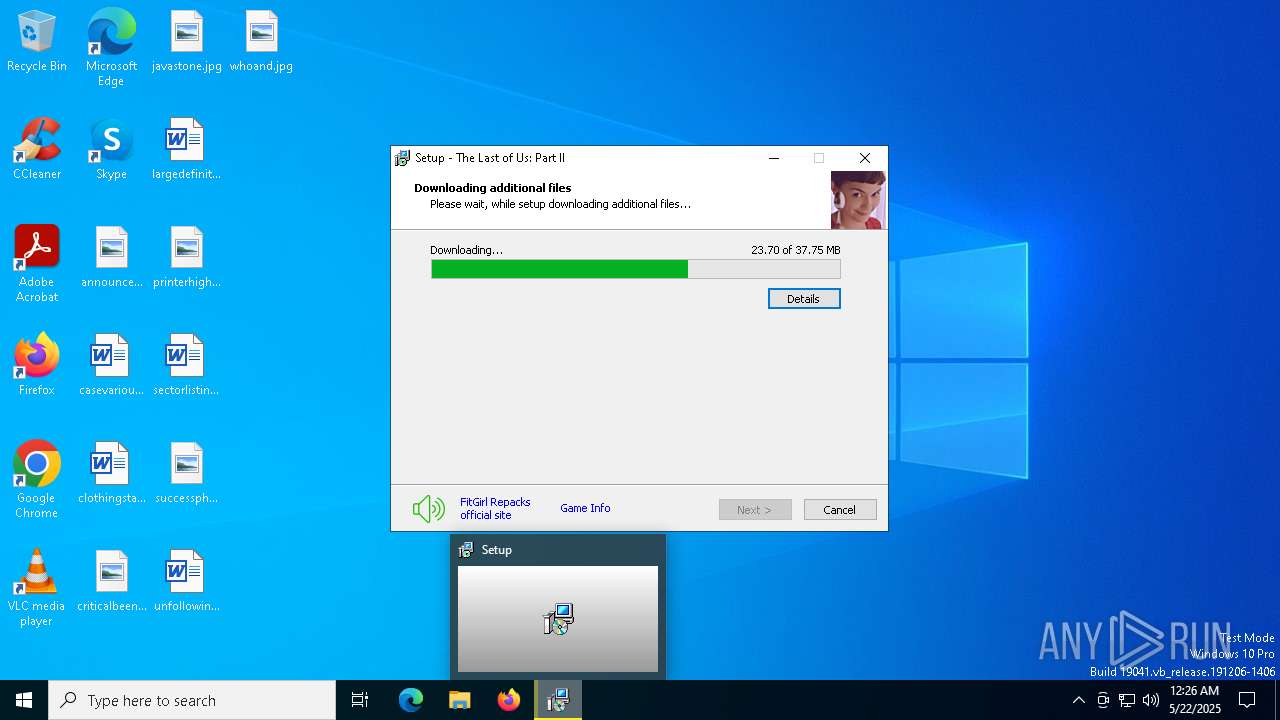Screen dimensions: 1280x720
Task: Open Task View on taskbar
Action: click(x=360, y=700)
